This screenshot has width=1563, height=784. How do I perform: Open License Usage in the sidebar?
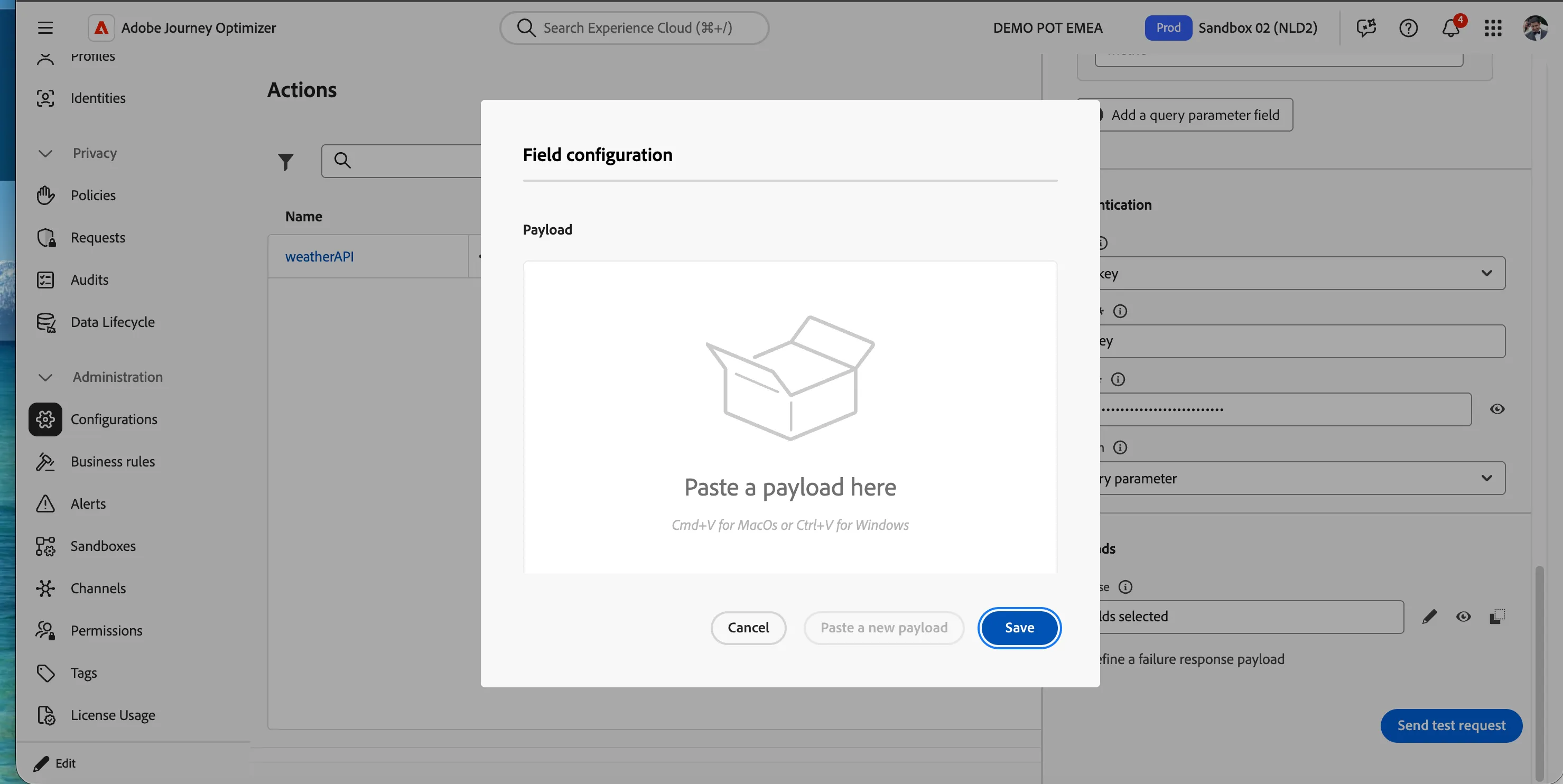pos(113,715)
